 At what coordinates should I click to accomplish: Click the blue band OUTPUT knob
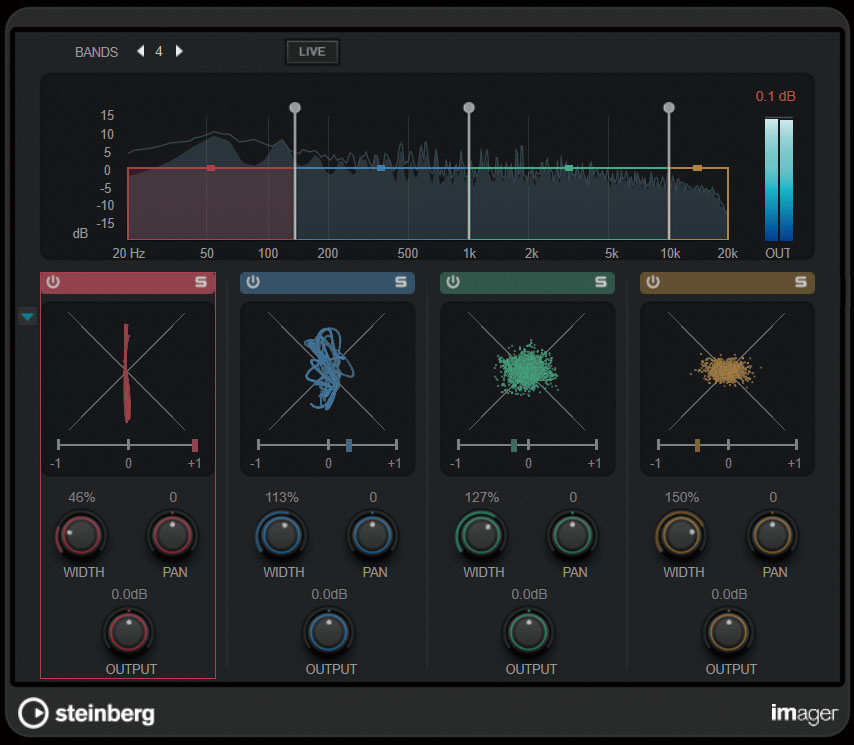click(x=328, y=632)
